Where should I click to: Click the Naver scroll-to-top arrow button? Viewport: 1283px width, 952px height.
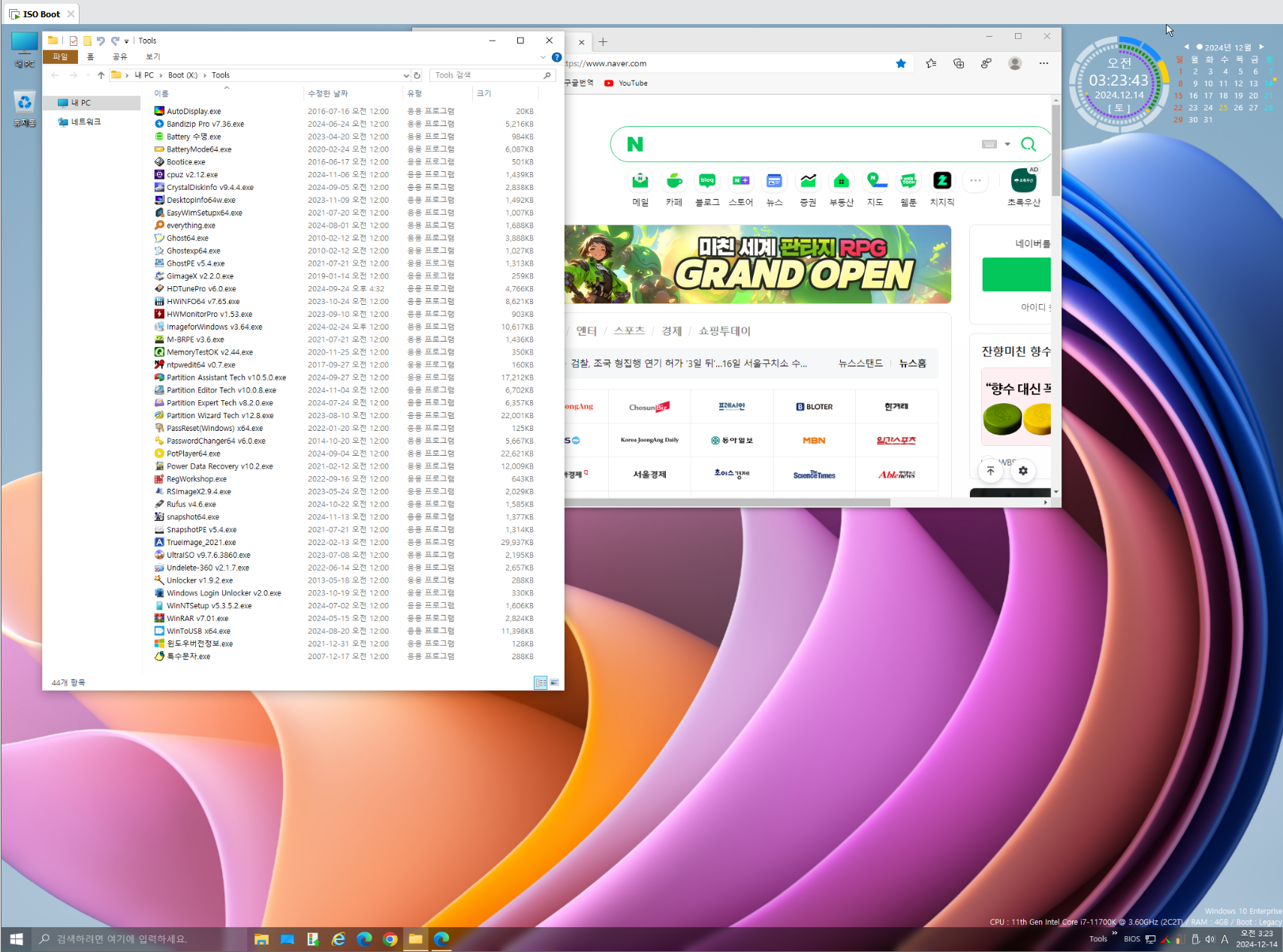point(991,471)
